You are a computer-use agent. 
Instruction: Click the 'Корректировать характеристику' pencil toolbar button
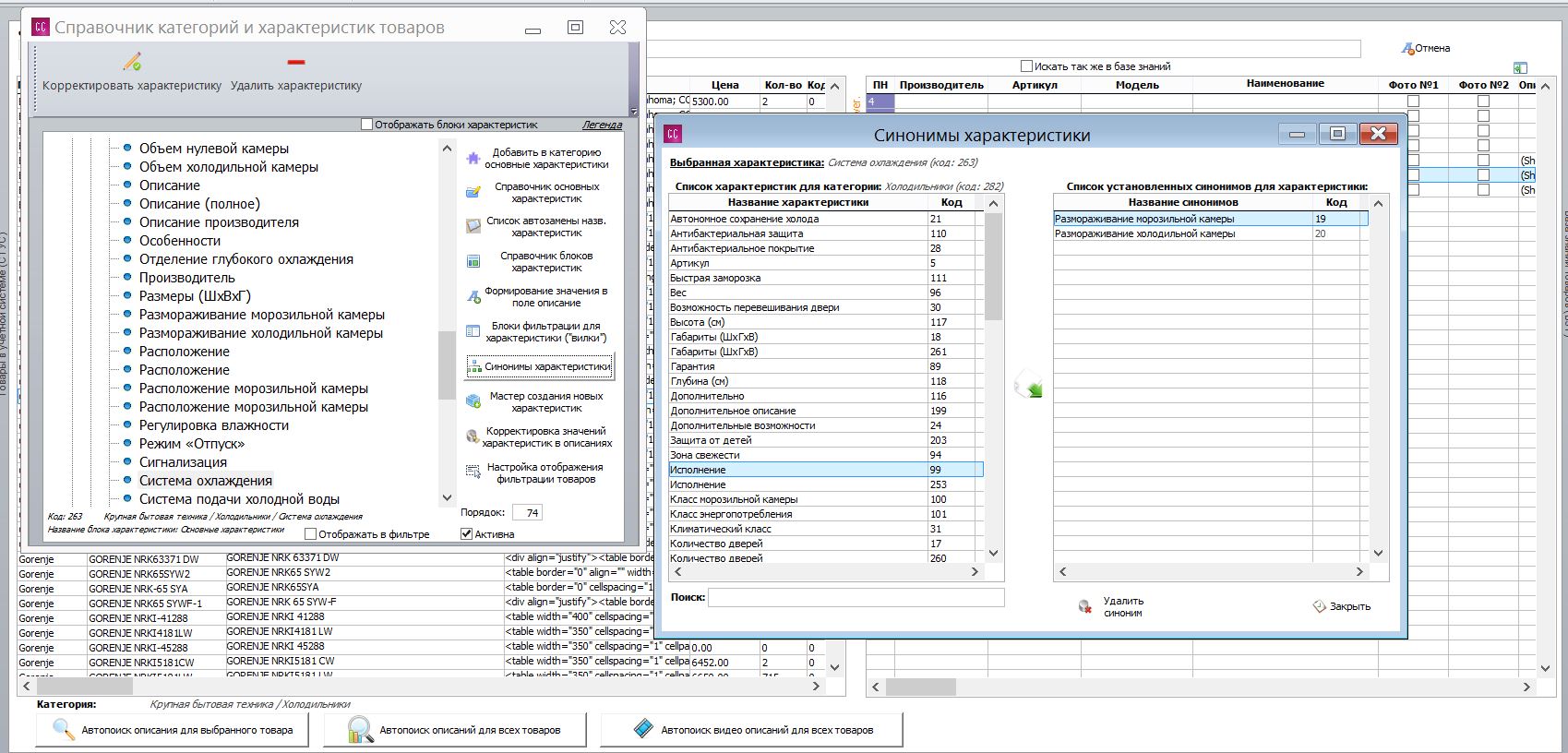(132, 73)
